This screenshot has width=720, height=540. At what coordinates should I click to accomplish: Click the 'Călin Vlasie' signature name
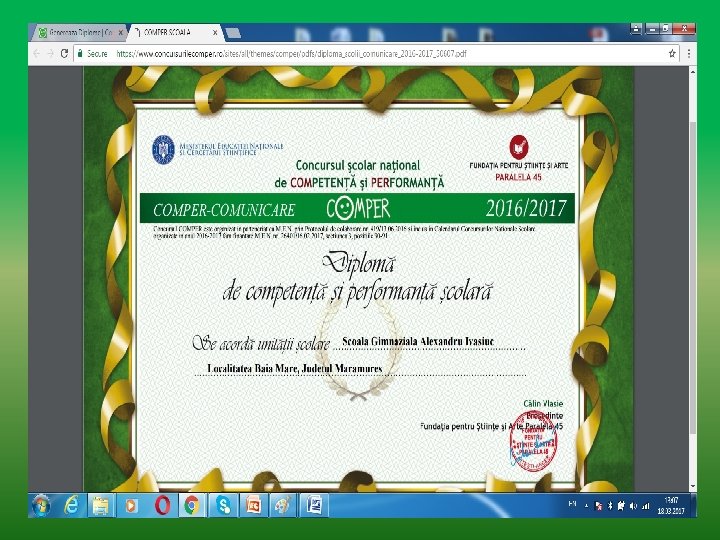tap(543, 404)
